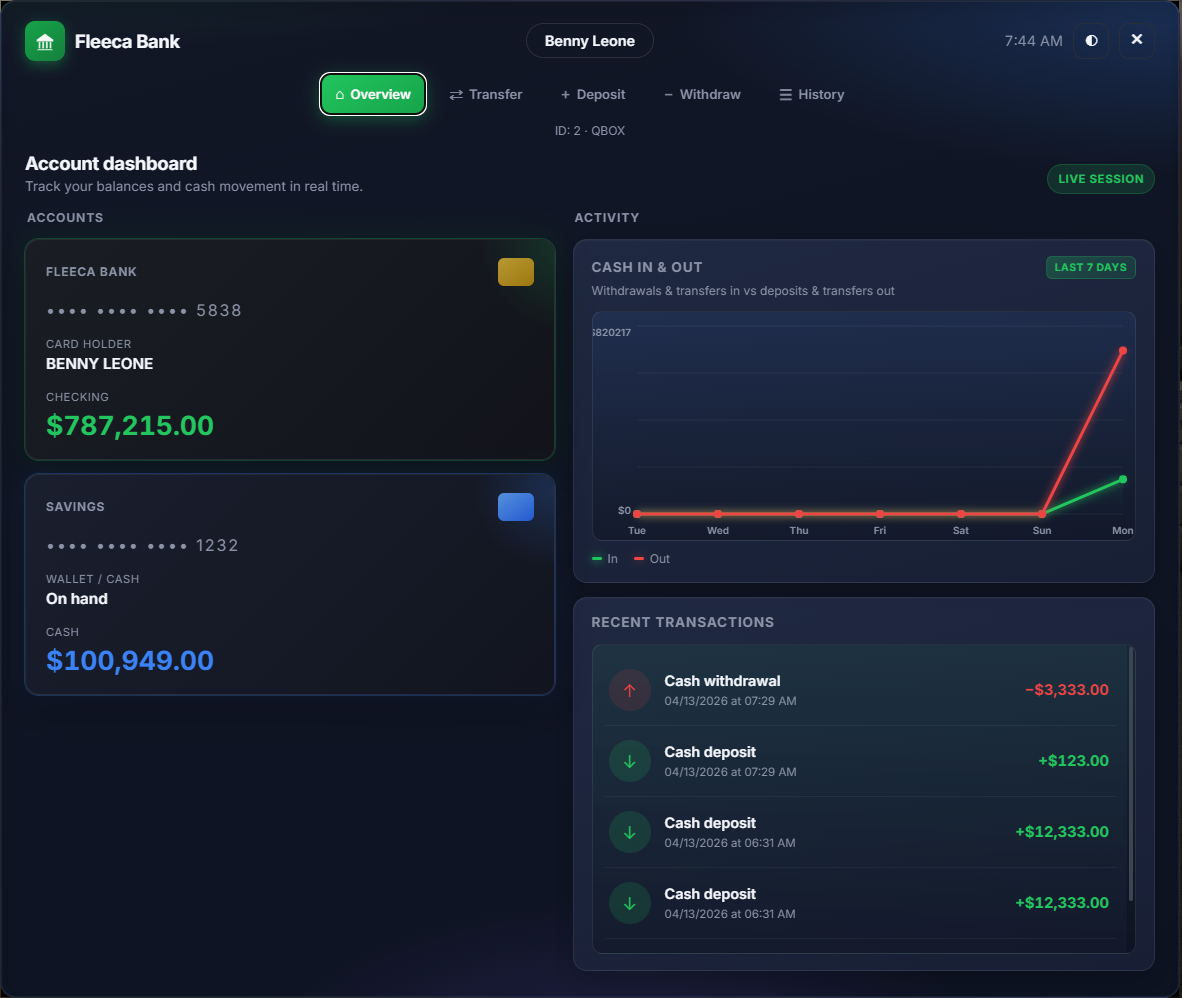Click the ID: 2 · QBOX label

point(589,130)
